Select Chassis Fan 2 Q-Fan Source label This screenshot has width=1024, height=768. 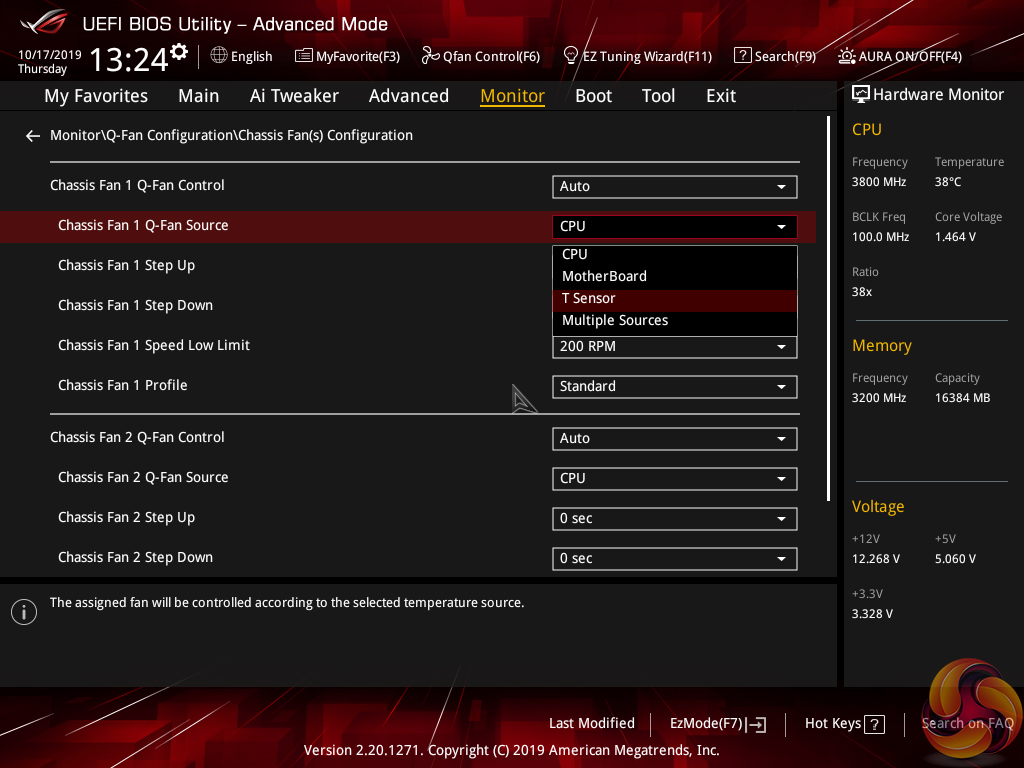tap(143, 477)
